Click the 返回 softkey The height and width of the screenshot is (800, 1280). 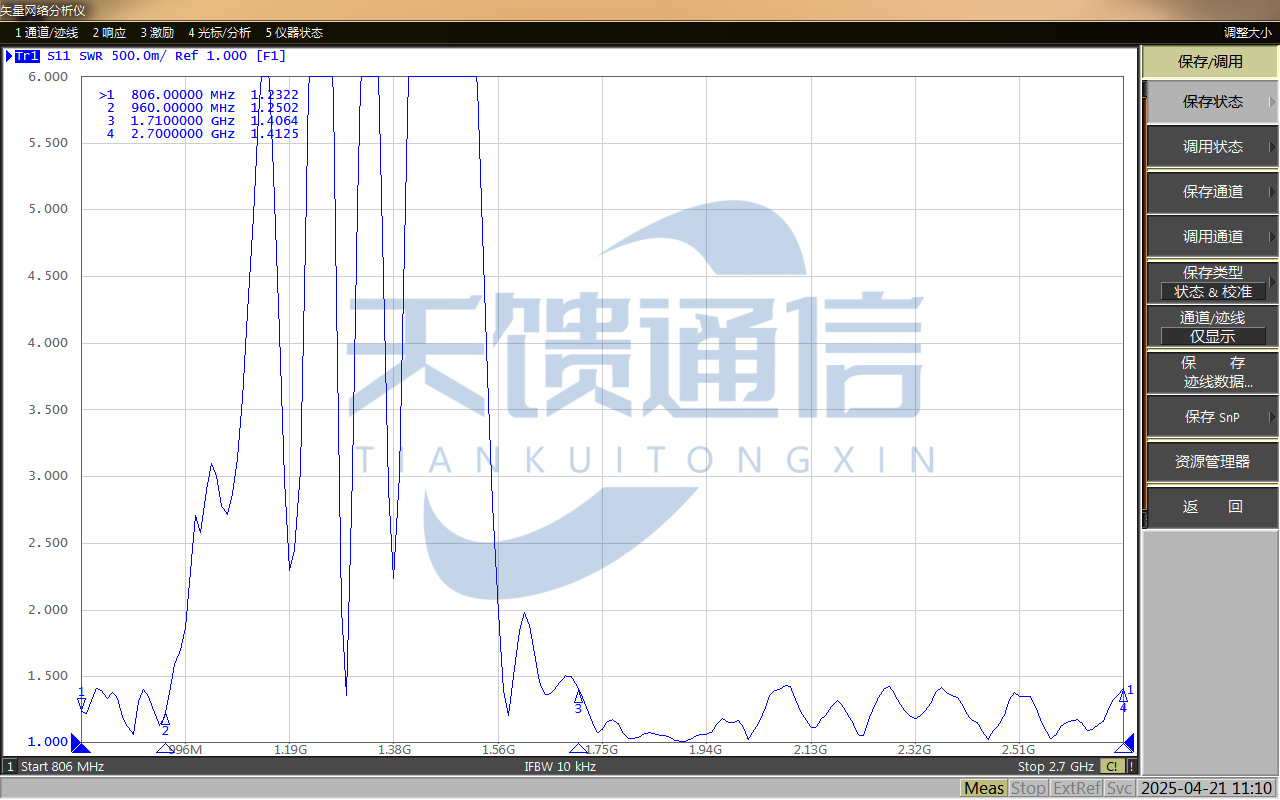tap(1212, 507)
